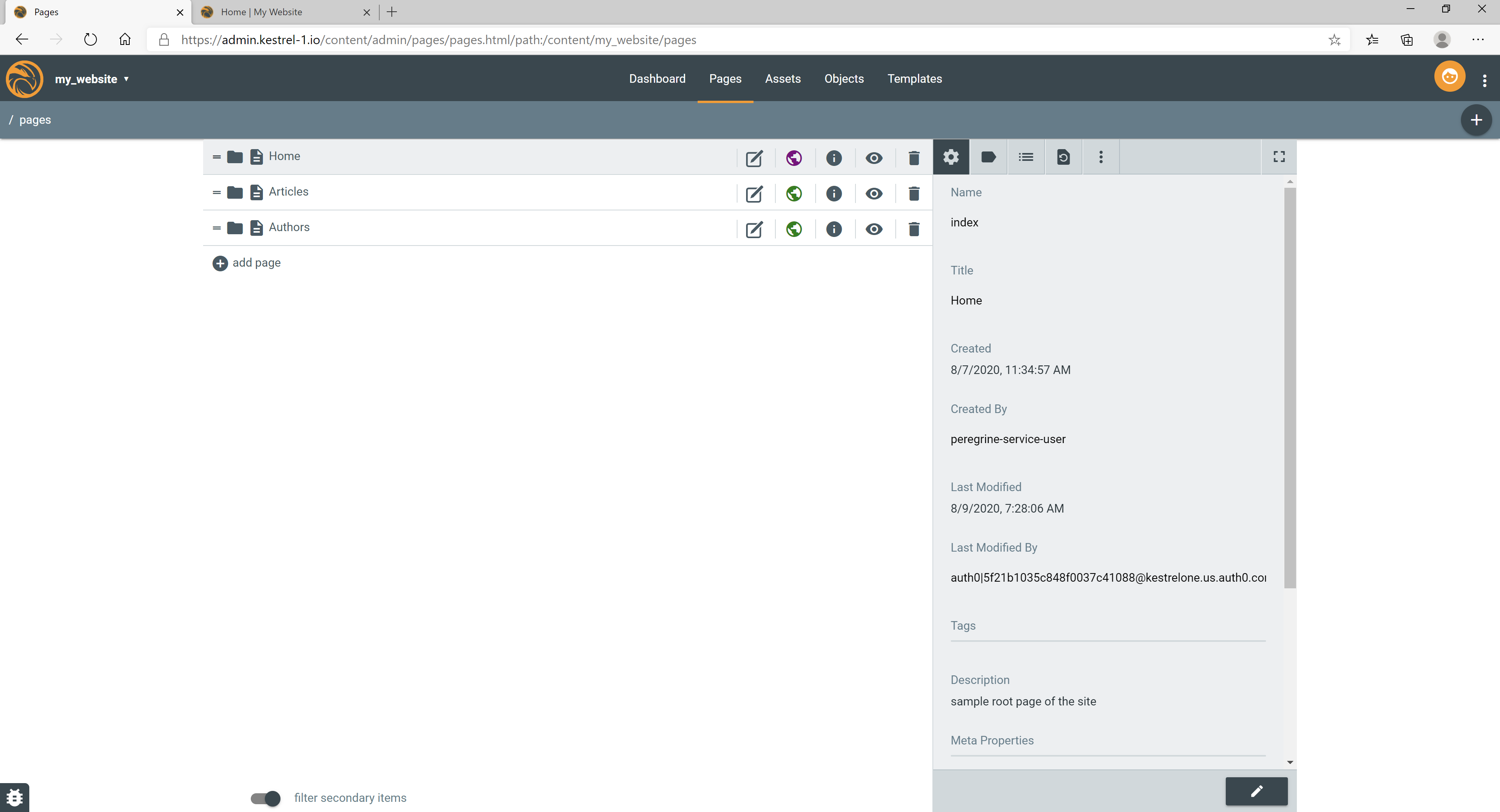The image size is (1500, 812).
Task: Open the versions history icon in panel
Action: point(1062,157)
